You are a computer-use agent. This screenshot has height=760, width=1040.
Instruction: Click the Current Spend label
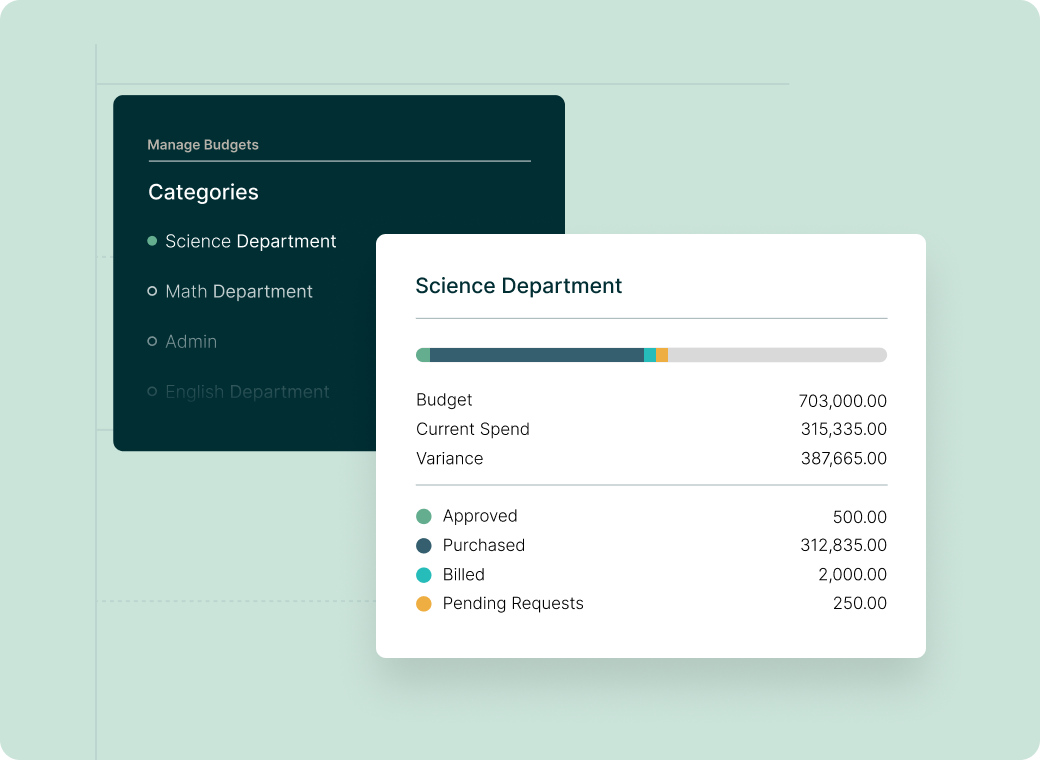[473, 429]
